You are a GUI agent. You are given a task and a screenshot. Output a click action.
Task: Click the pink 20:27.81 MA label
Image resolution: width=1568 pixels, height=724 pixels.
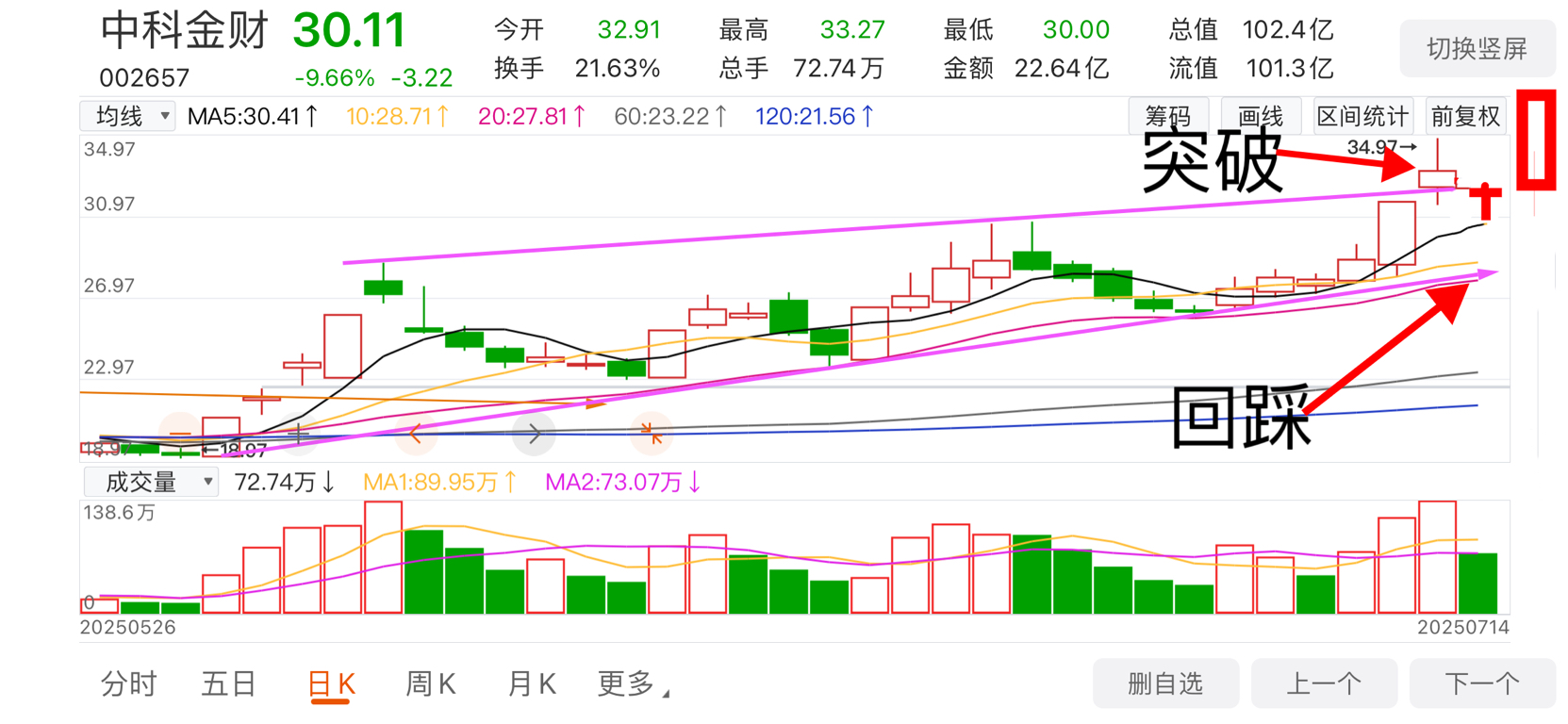click(x=532, y=116)
